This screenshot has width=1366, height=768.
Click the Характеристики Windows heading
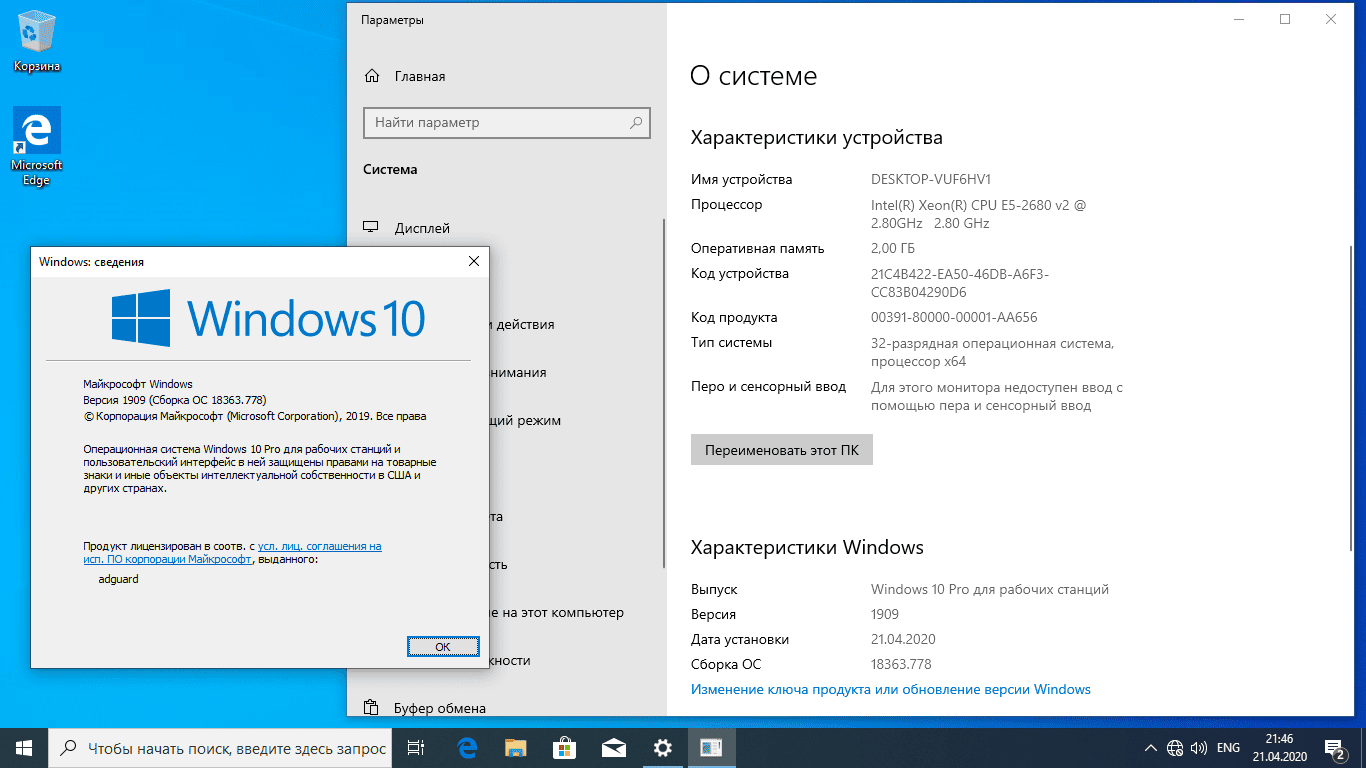[x=807, y=547]
